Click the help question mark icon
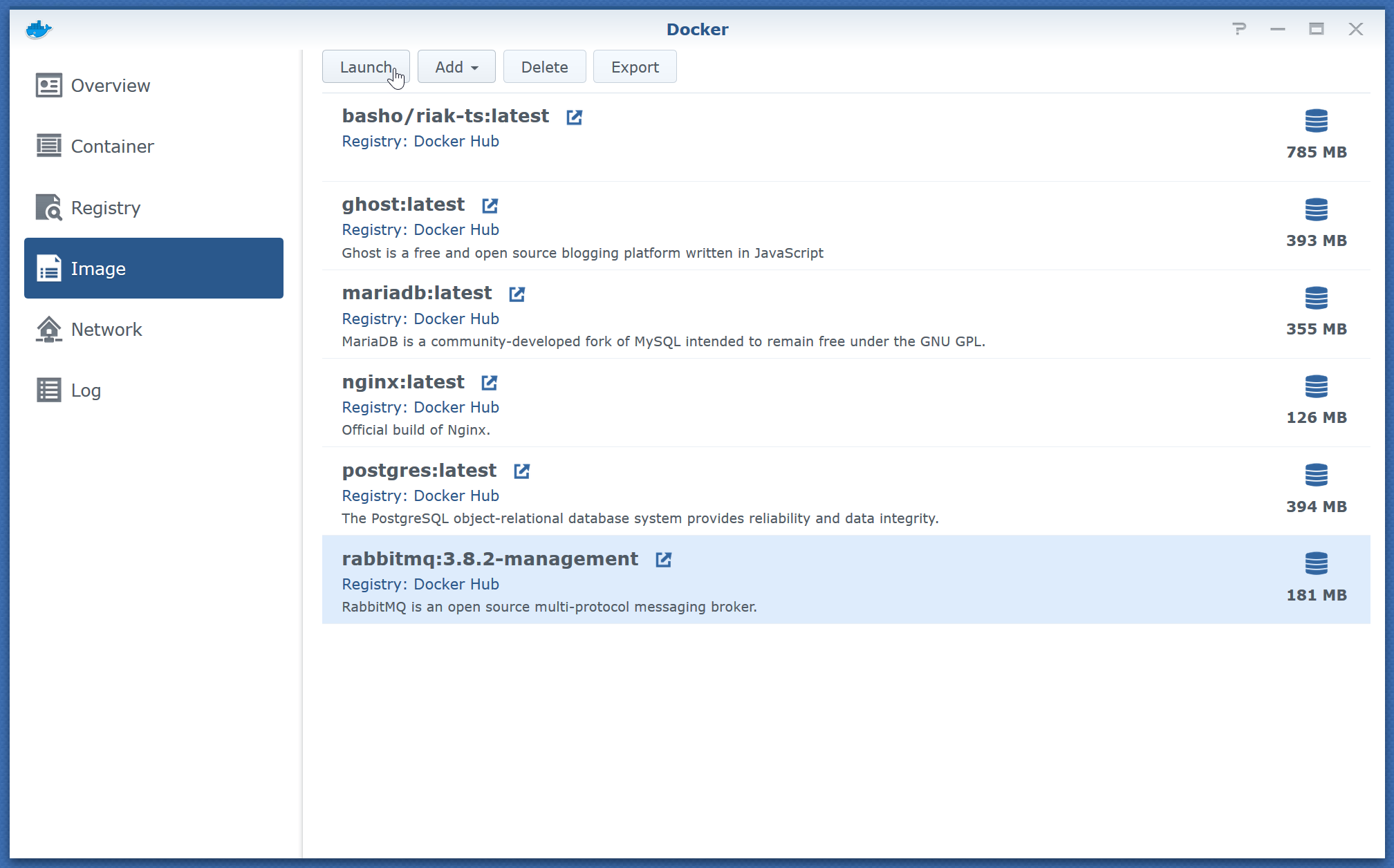The image size is (1394, 868). 1239,29
